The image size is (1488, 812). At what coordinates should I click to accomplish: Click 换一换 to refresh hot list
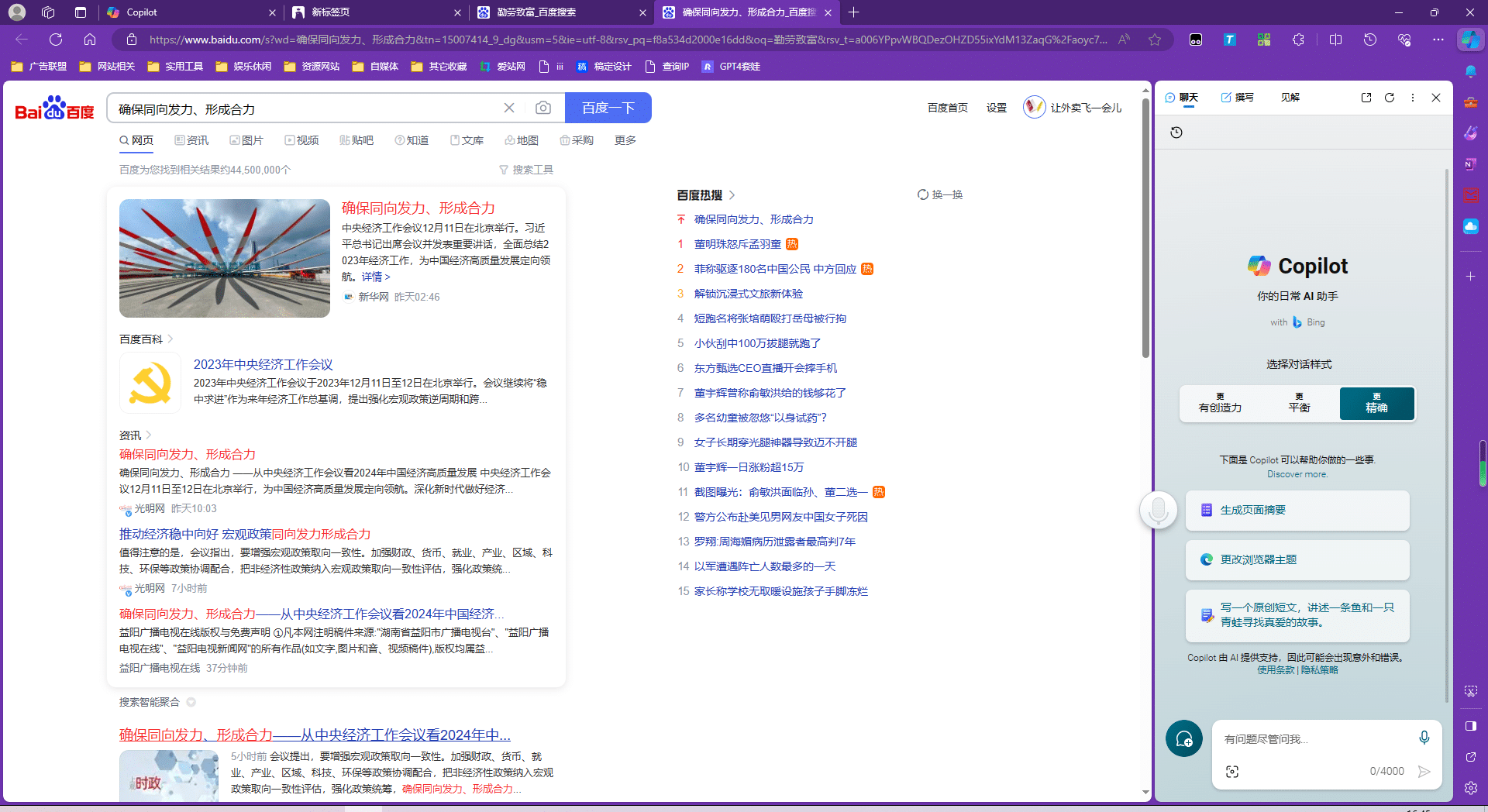[x=940, y=194]
